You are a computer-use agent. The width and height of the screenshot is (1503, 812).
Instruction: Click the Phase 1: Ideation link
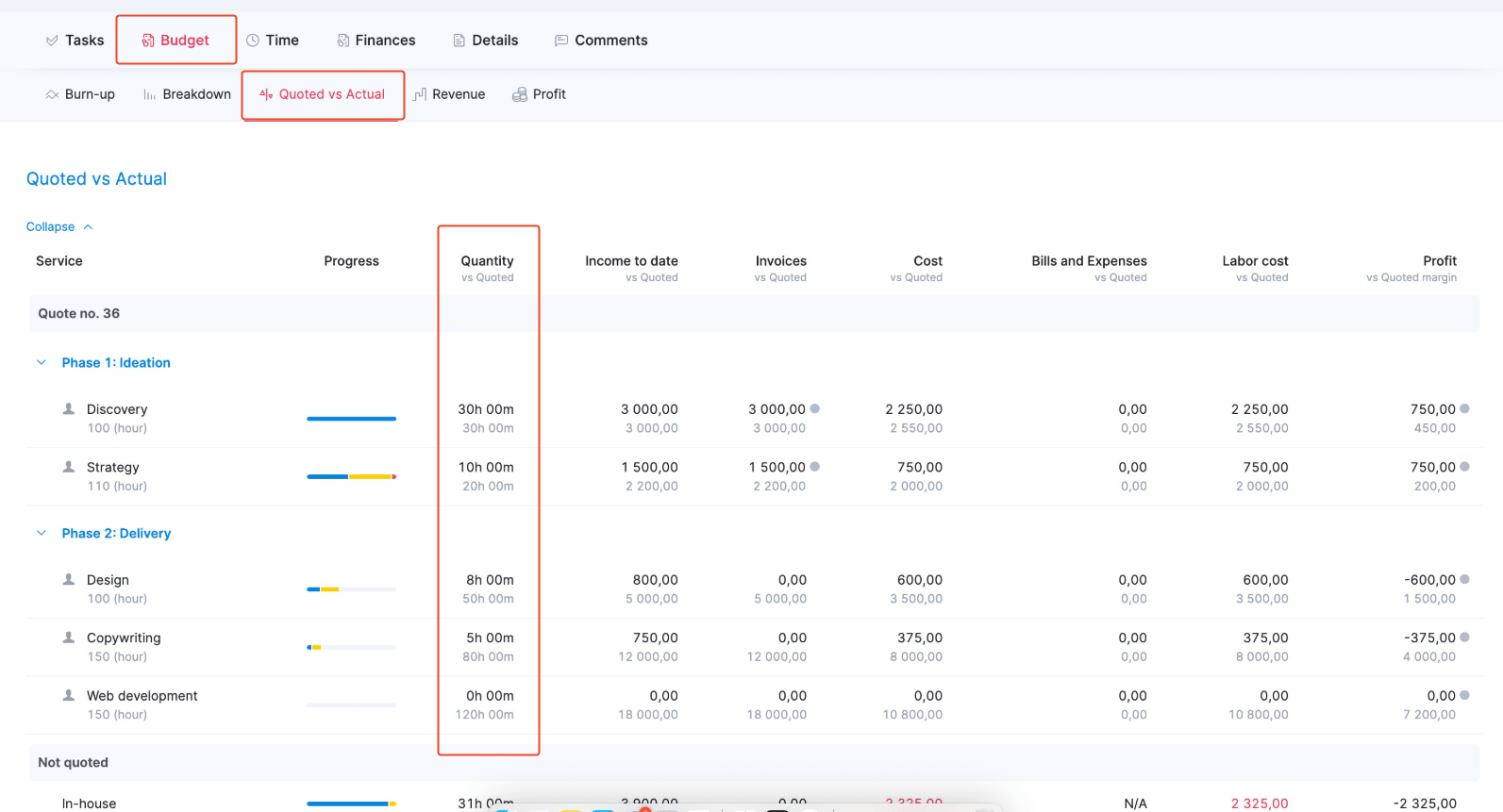(116, 362)
